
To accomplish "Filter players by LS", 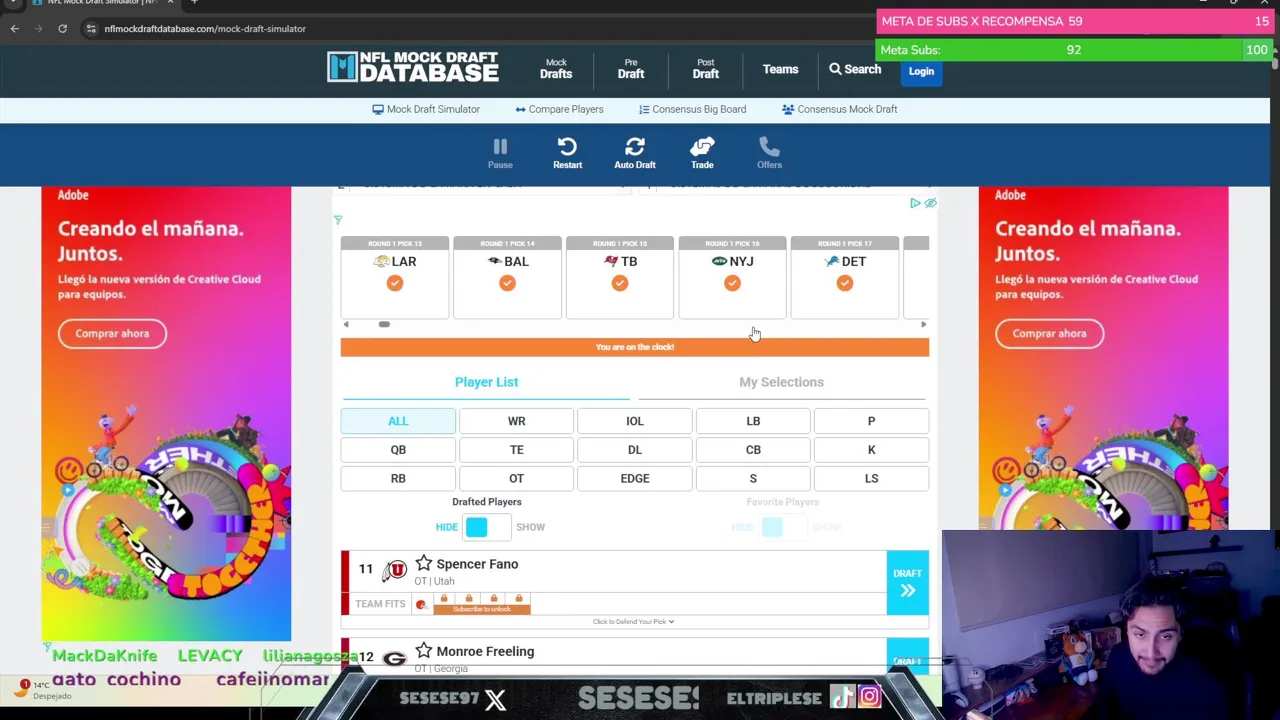I will tap(871, 478).
